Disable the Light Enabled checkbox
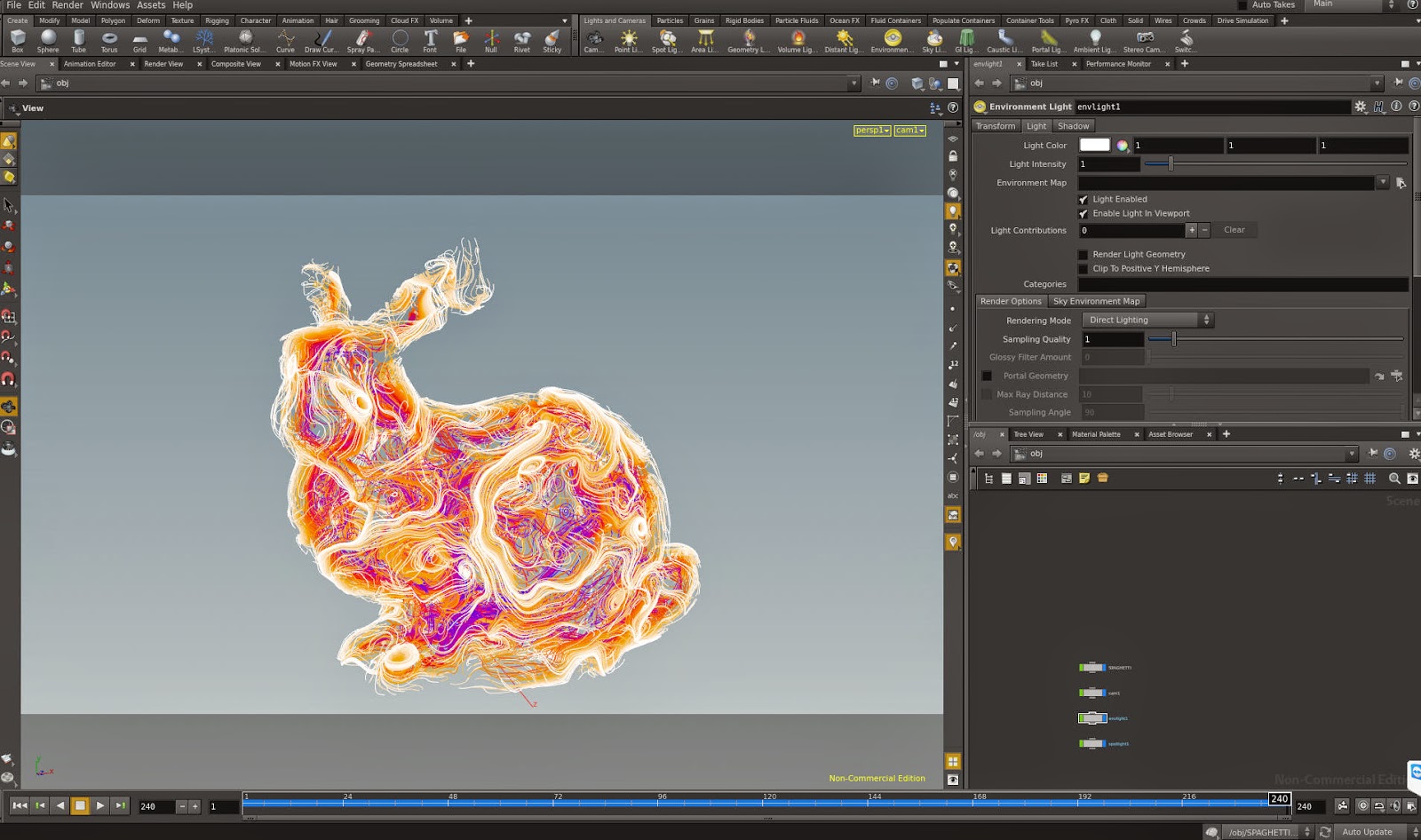This screenshot has width=1421, height=840. (1083, 200)
